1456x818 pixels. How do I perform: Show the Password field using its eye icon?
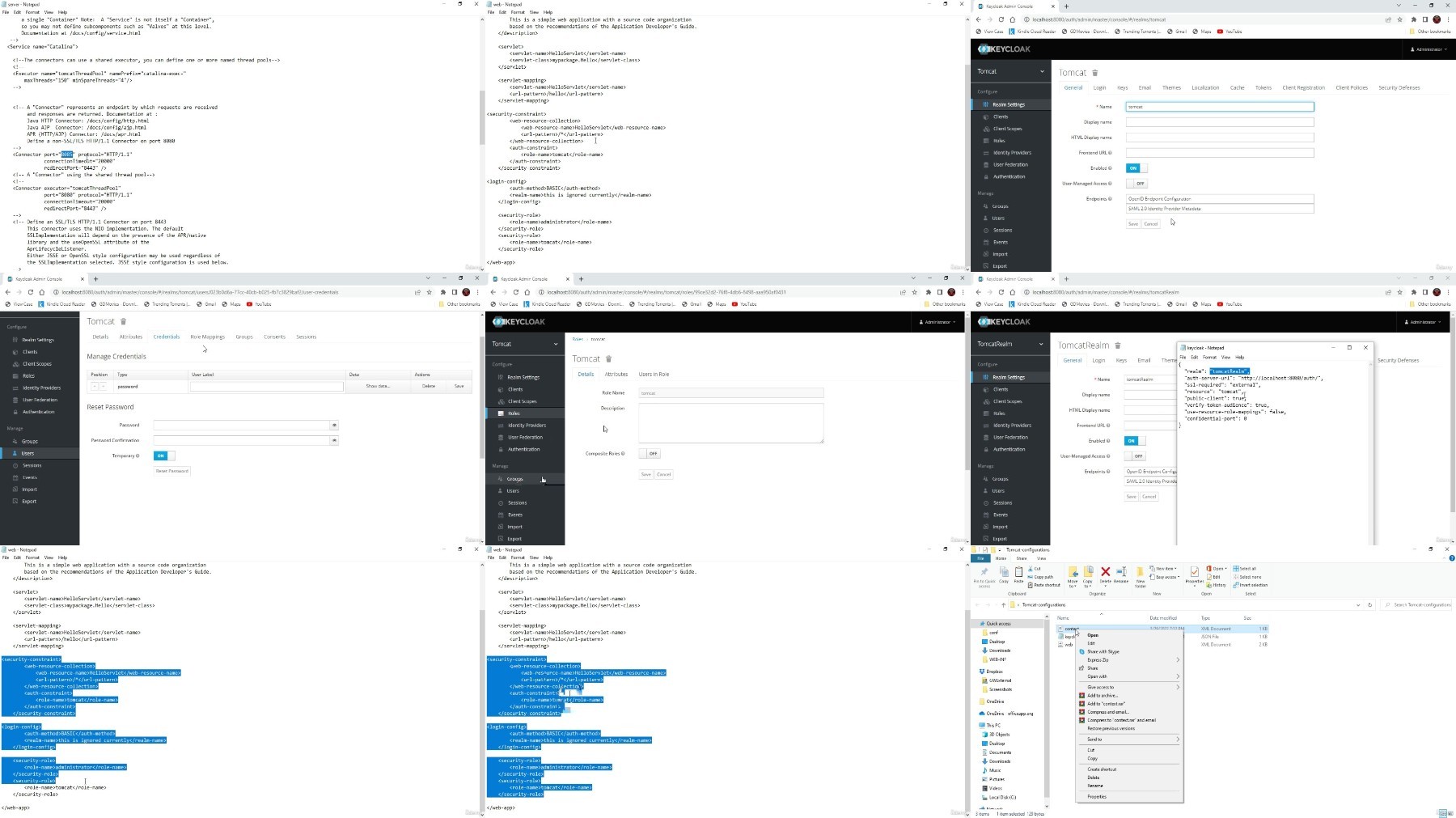click(x=334, y=425)
